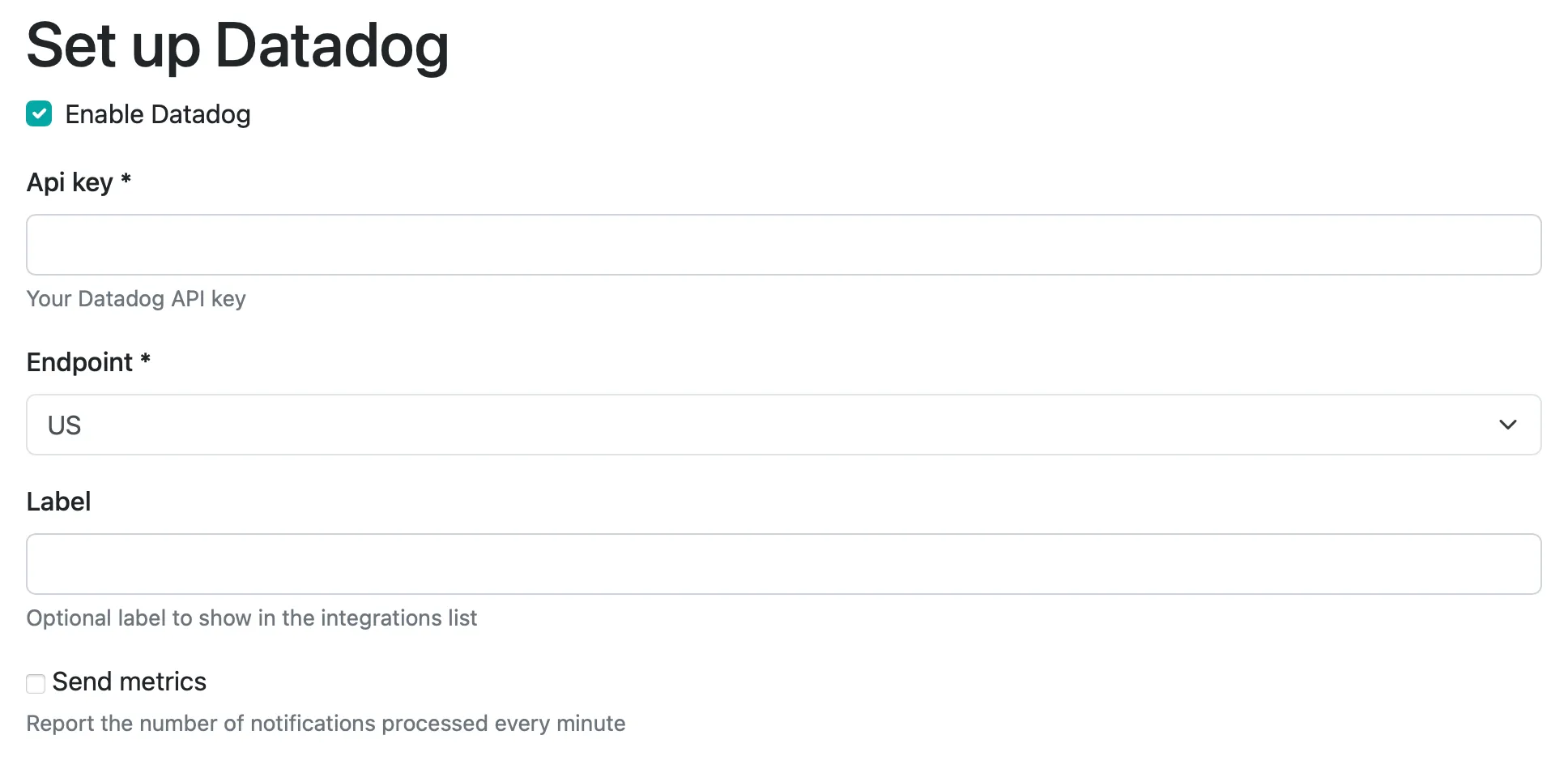Click the Label helper text below the field
Viewport: 1568px width, 765px height.
click(x=252, y=618)
